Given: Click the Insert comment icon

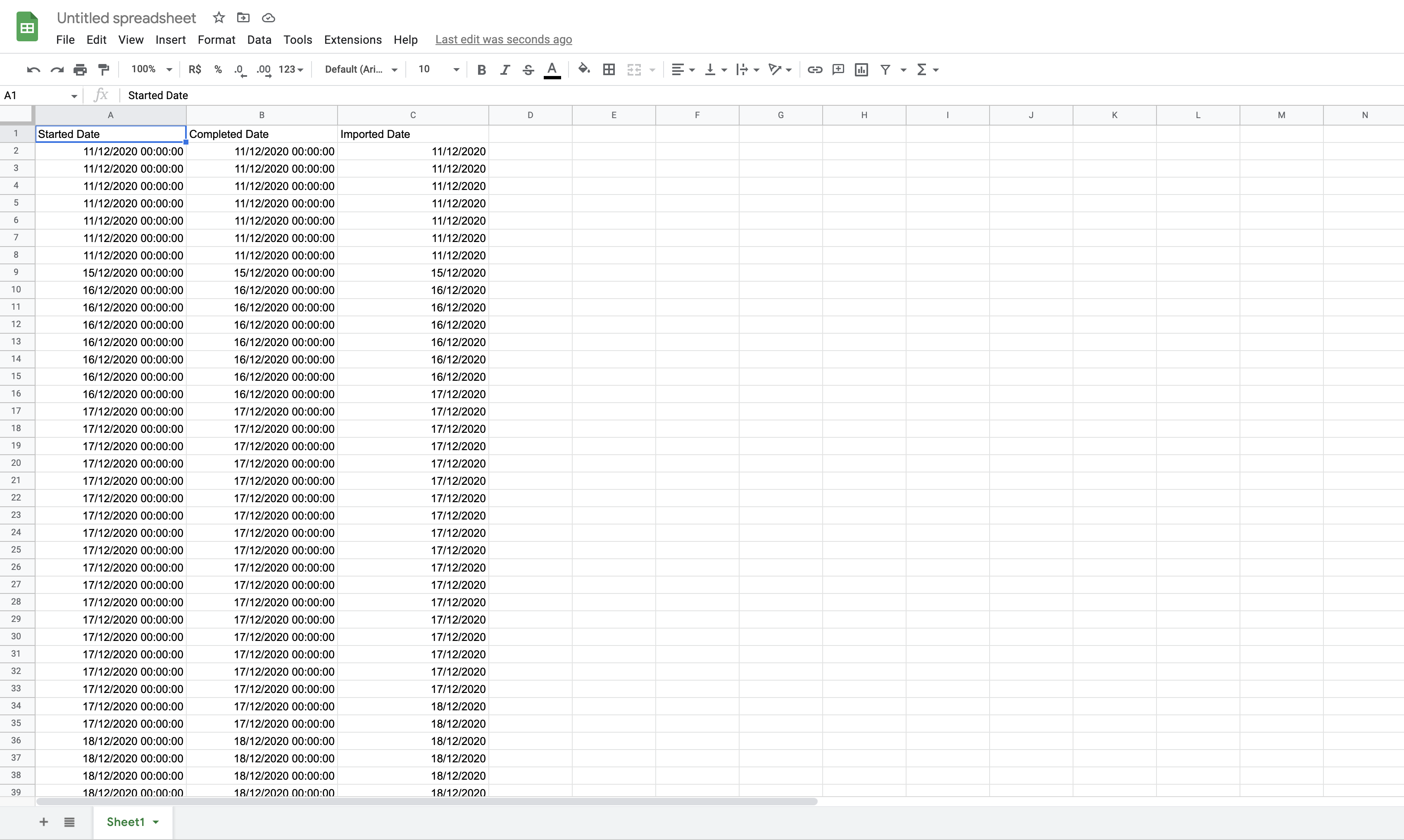Looking at the screenshot, I should (838, 70).
